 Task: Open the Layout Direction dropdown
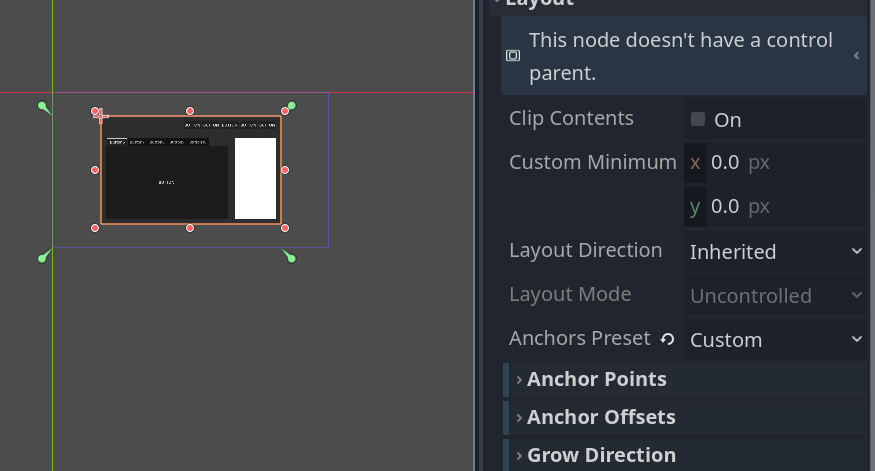pos(775,252)
